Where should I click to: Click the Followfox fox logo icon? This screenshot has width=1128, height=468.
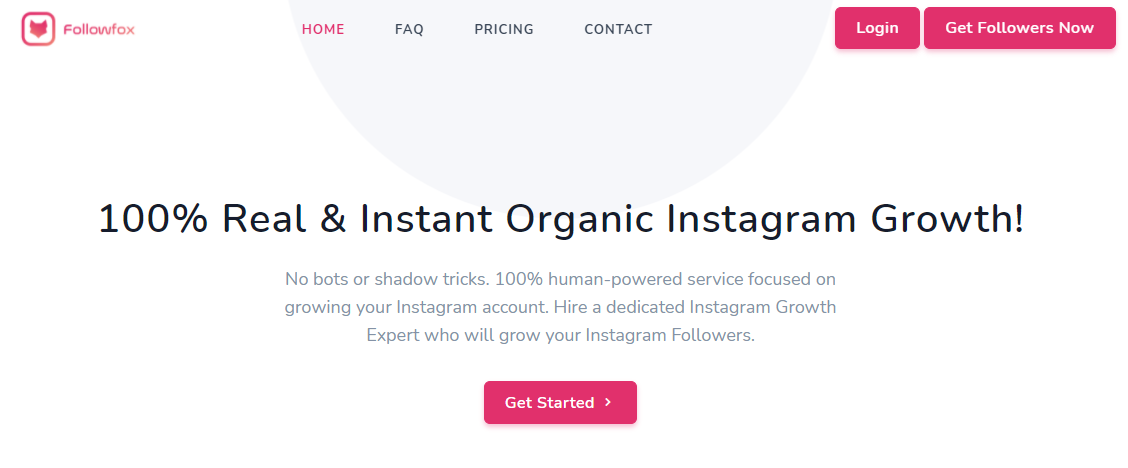38,29
